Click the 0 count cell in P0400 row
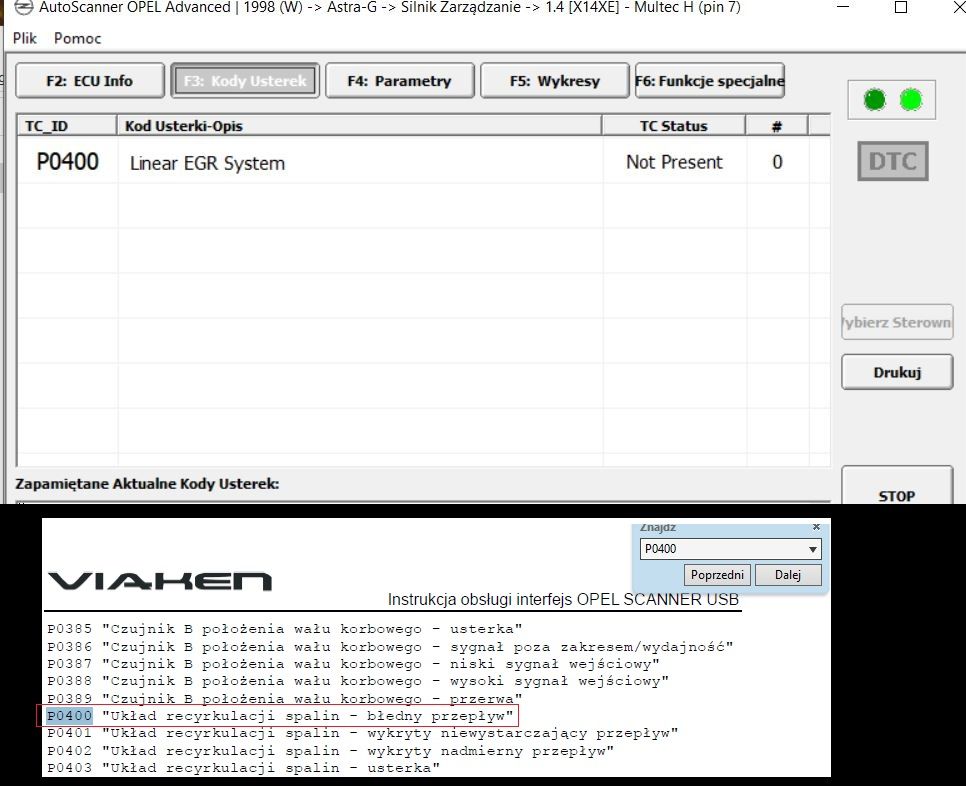The width and height of the screenshot is (966, 786). (x=777, y=162)
